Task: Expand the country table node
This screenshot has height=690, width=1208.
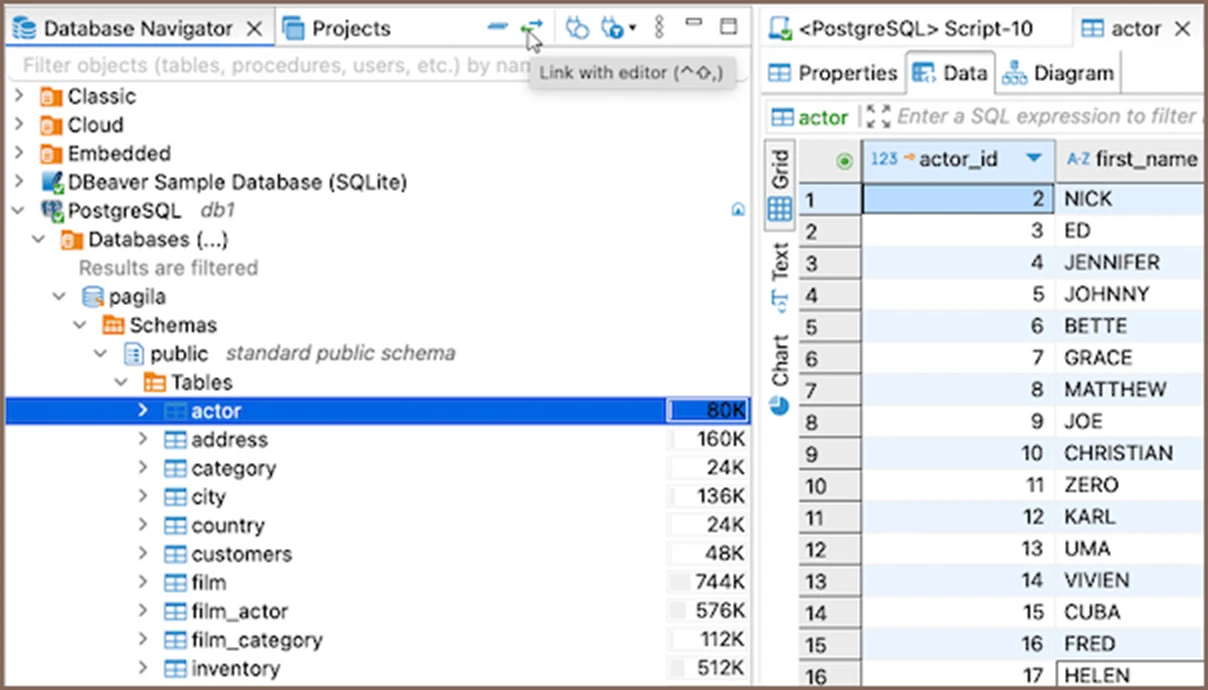Action: [143, 526]
